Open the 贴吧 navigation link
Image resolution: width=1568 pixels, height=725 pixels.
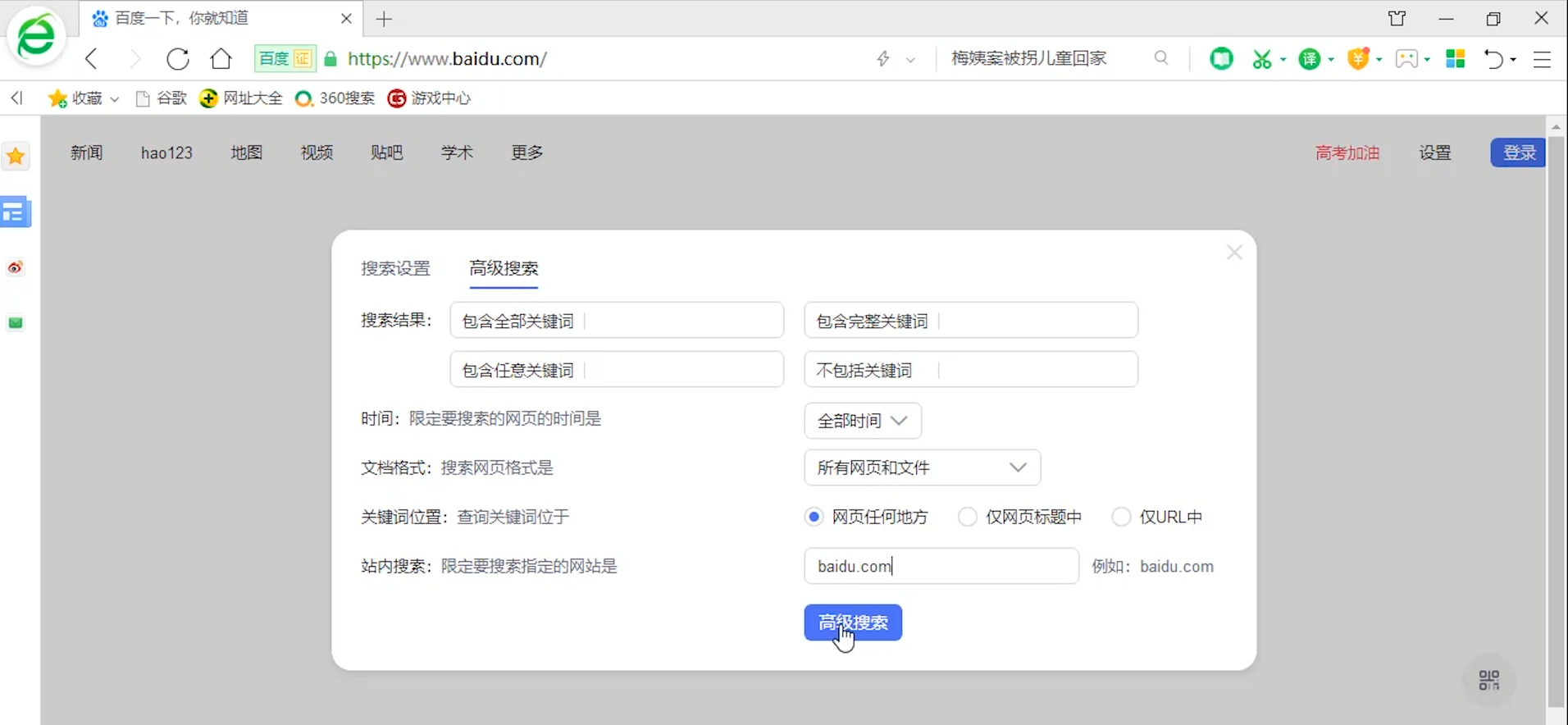tap(386, 153)
